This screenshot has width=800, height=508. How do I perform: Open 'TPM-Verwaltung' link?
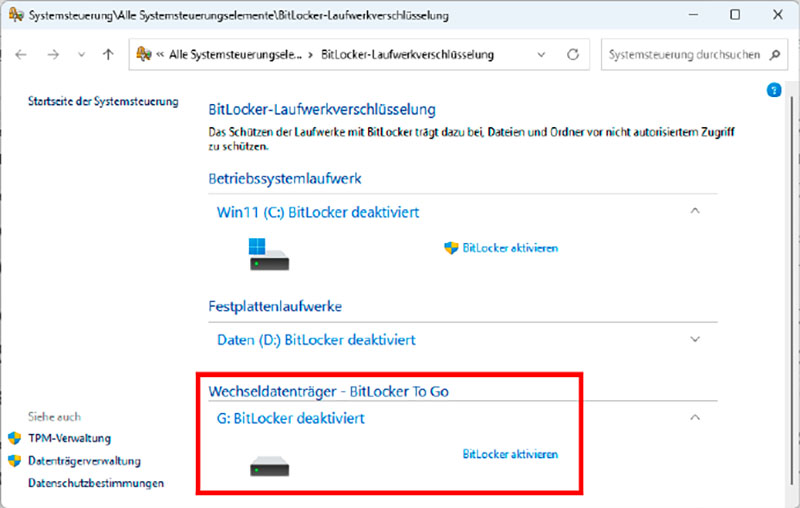(69, 438)
